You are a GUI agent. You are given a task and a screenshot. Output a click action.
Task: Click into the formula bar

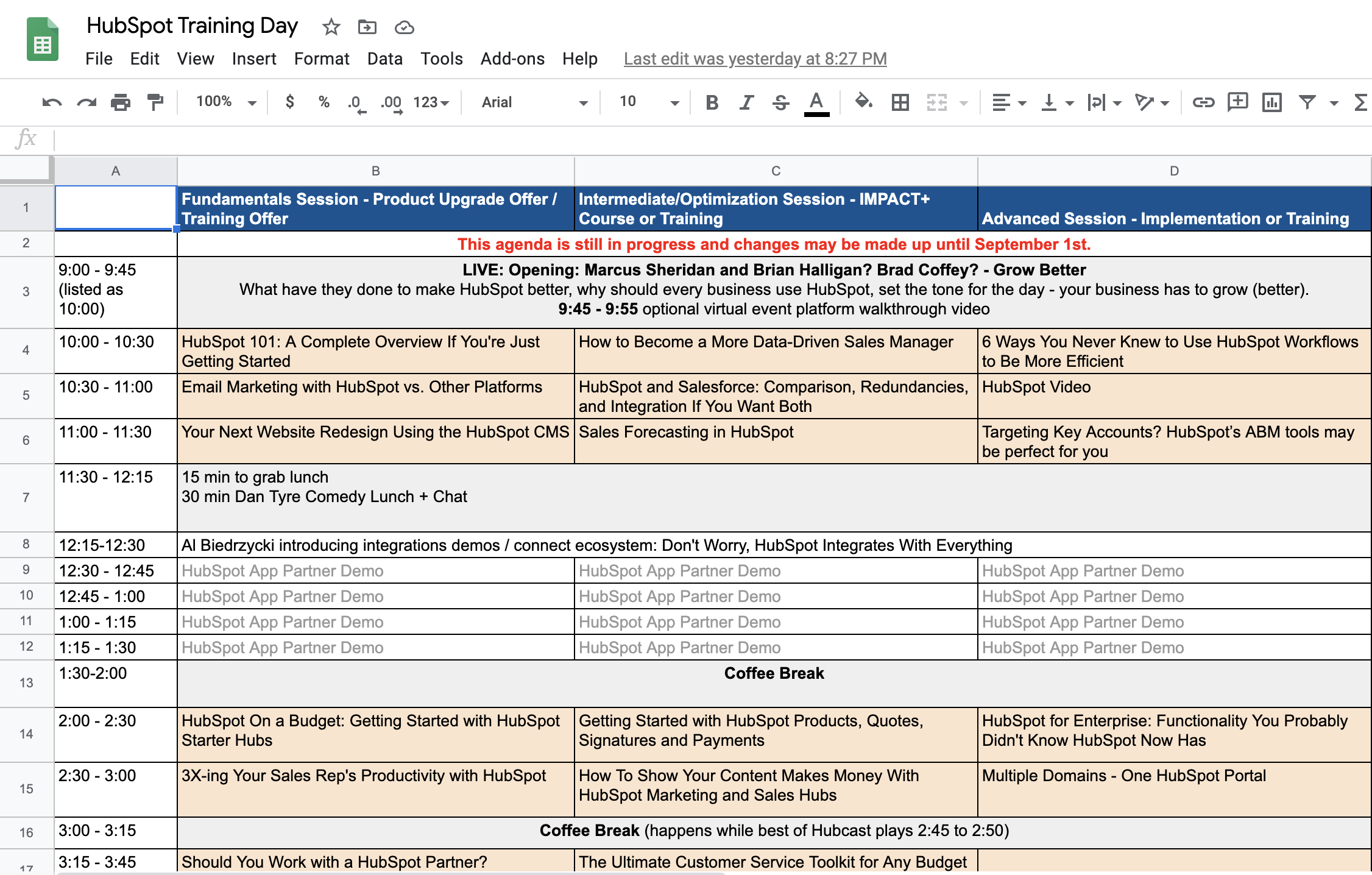click(713, 140)
